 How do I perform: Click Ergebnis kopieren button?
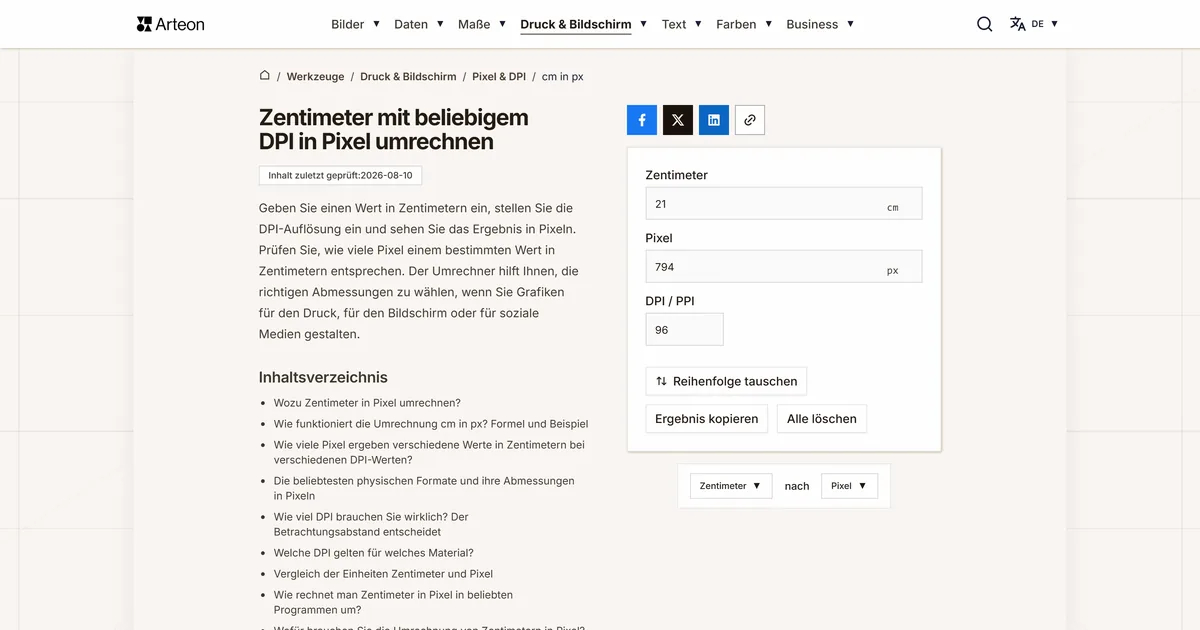707,419
